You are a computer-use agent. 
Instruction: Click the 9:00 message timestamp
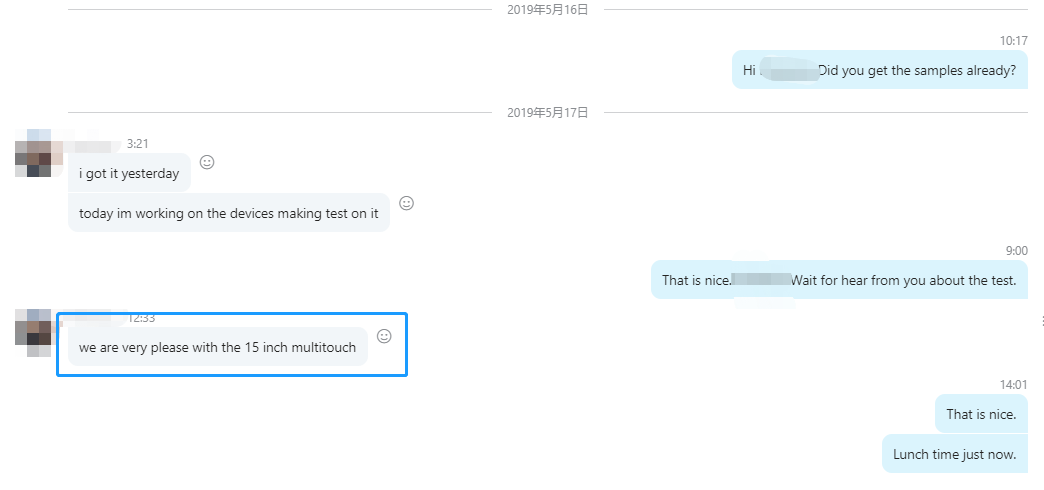[1016, 251]
